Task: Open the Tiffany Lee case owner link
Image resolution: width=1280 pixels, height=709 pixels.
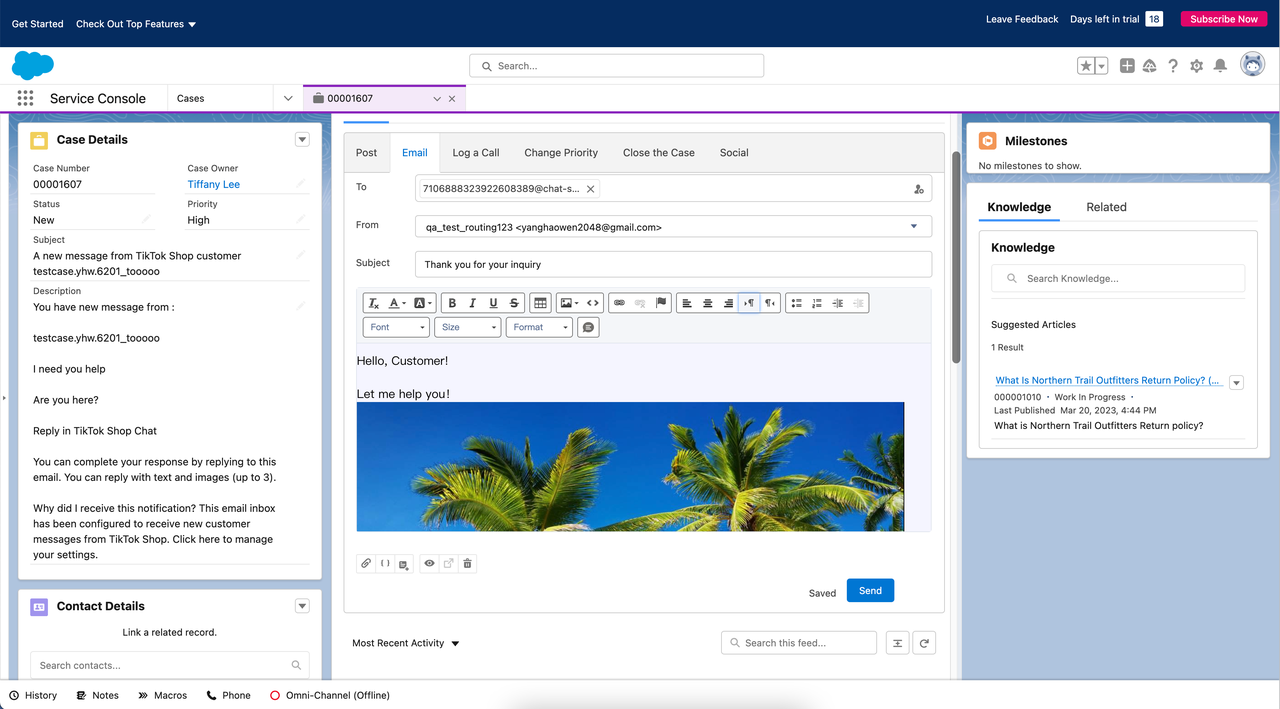Action: pyautogui.click(x=213, y=184)
